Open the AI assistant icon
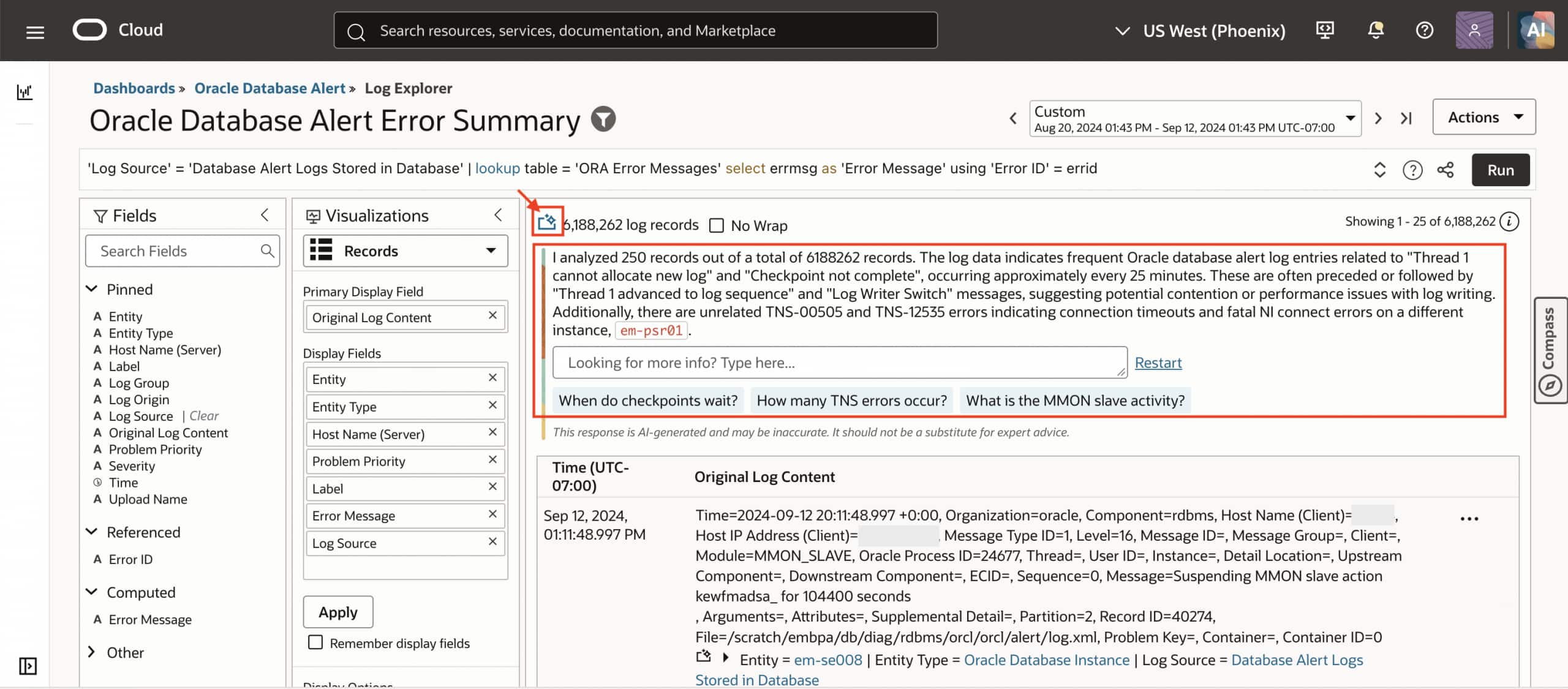The image size is (1568, 689). click(1536, 30)
